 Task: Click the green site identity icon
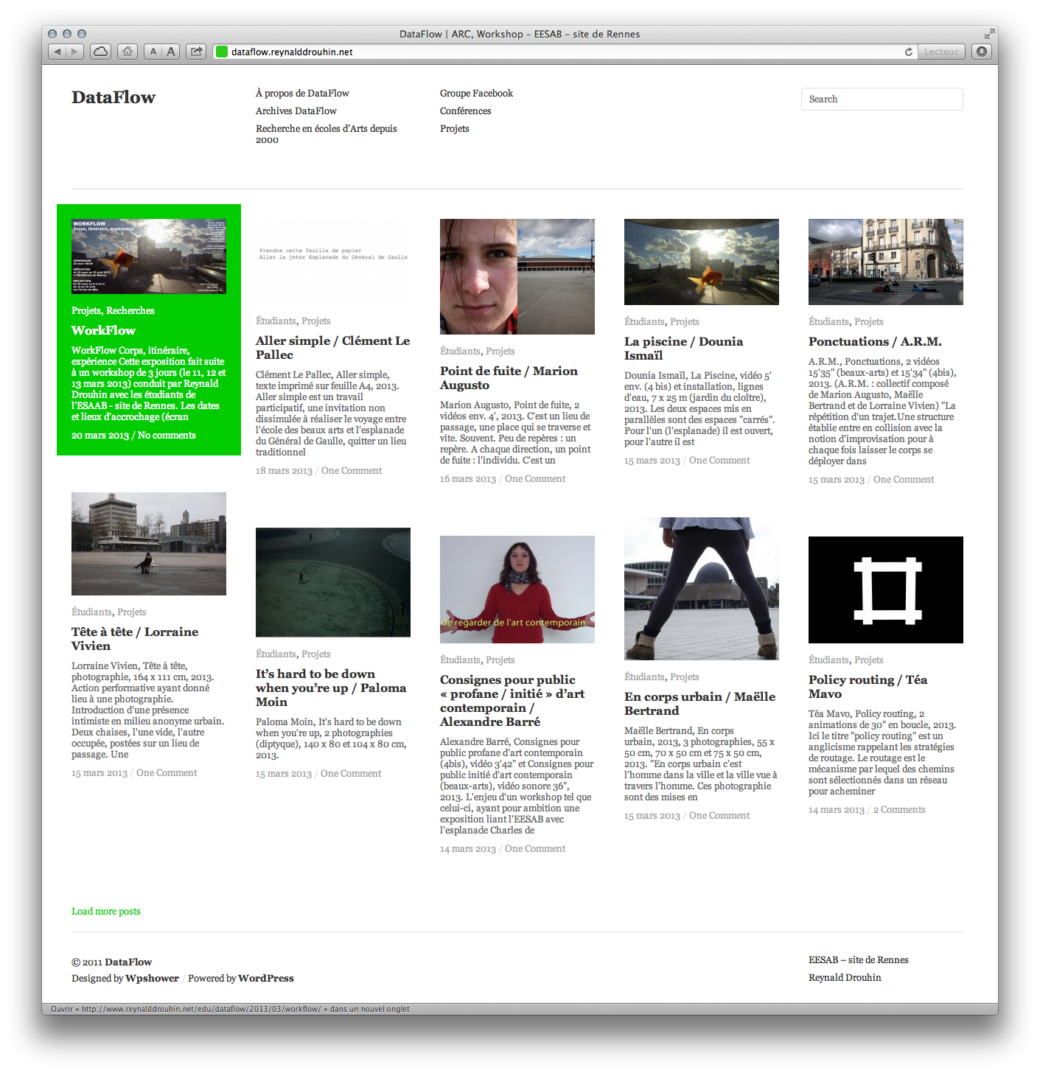pyautogui.click(x=222, y=51)
